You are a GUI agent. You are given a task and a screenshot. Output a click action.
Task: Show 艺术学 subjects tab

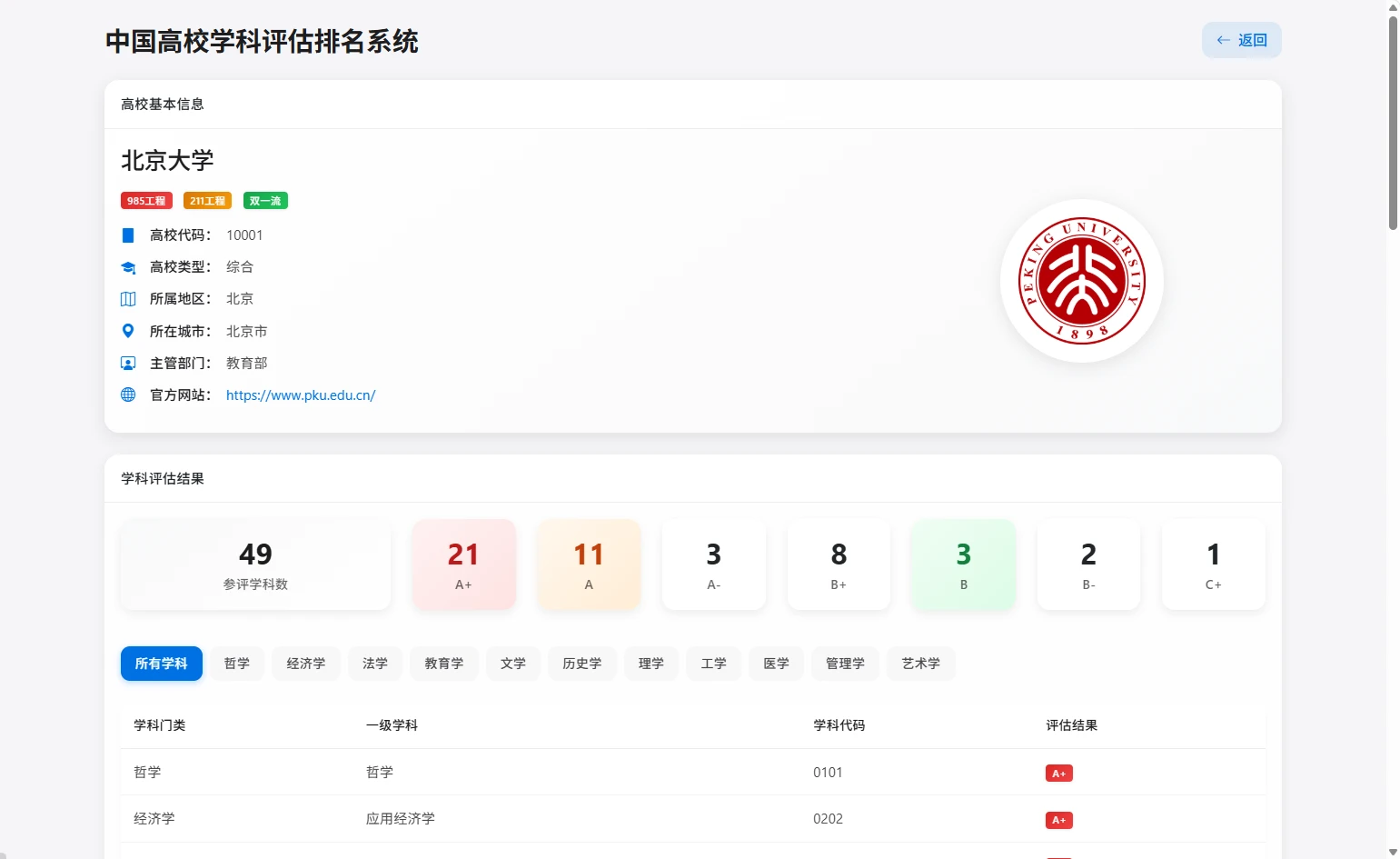(920, 664)
